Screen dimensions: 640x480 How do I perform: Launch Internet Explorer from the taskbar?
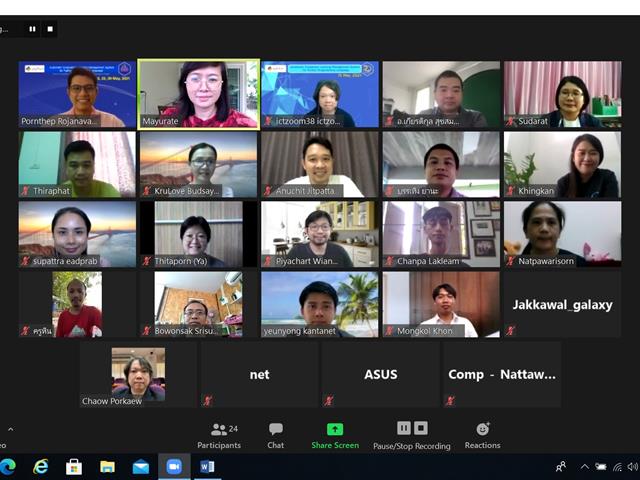(x=40, y=467)
